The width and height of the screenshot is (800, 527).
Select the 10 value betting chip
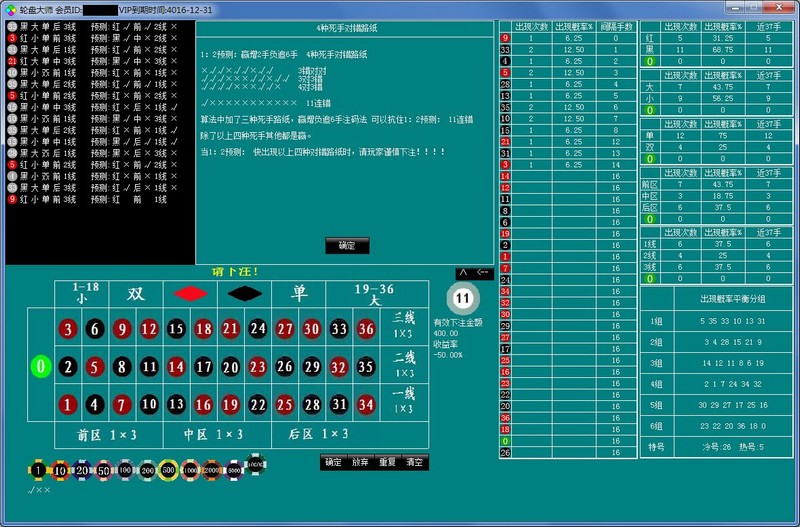click(60, 469)
